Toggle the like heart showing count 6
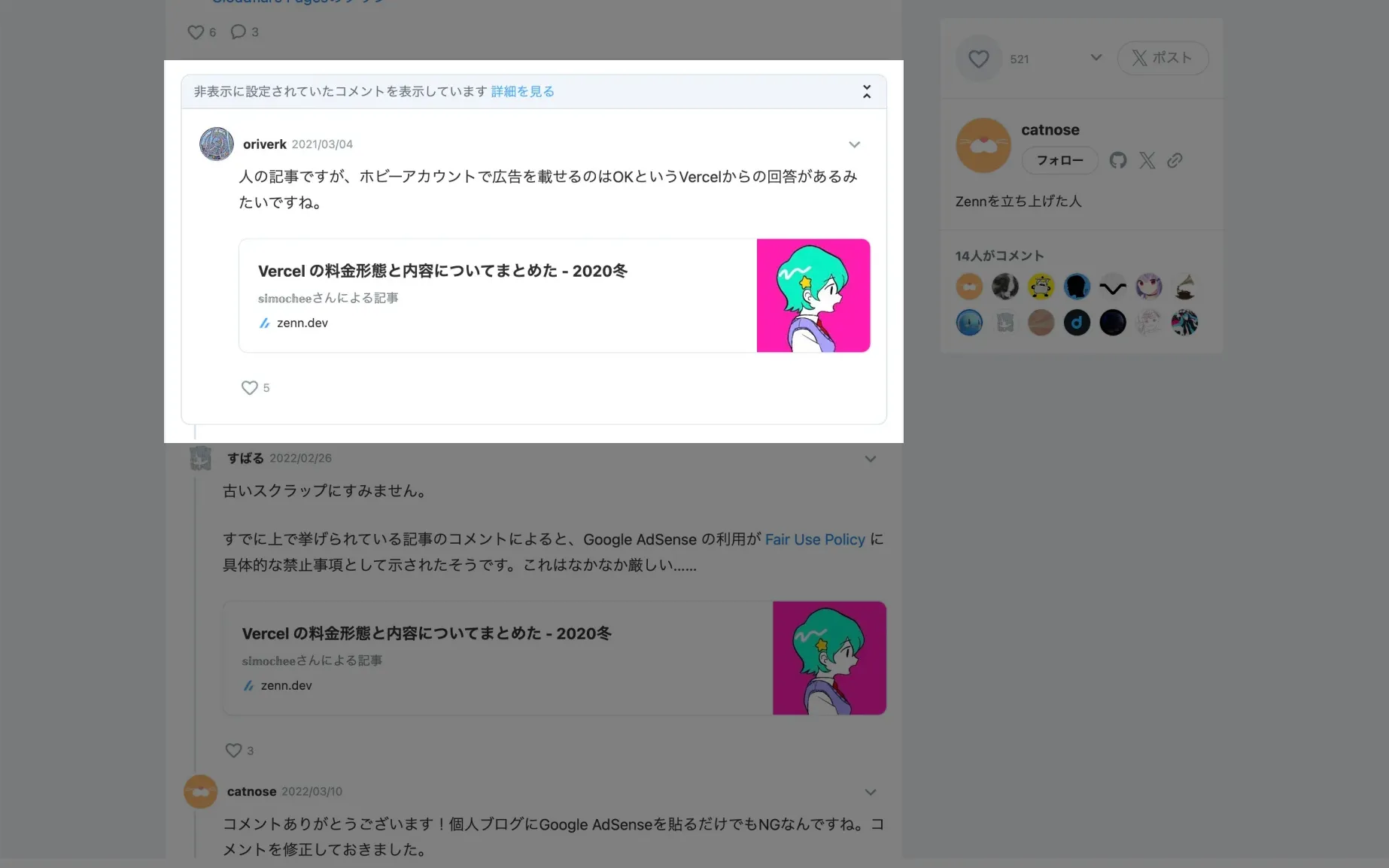 (x=196, y=32)
